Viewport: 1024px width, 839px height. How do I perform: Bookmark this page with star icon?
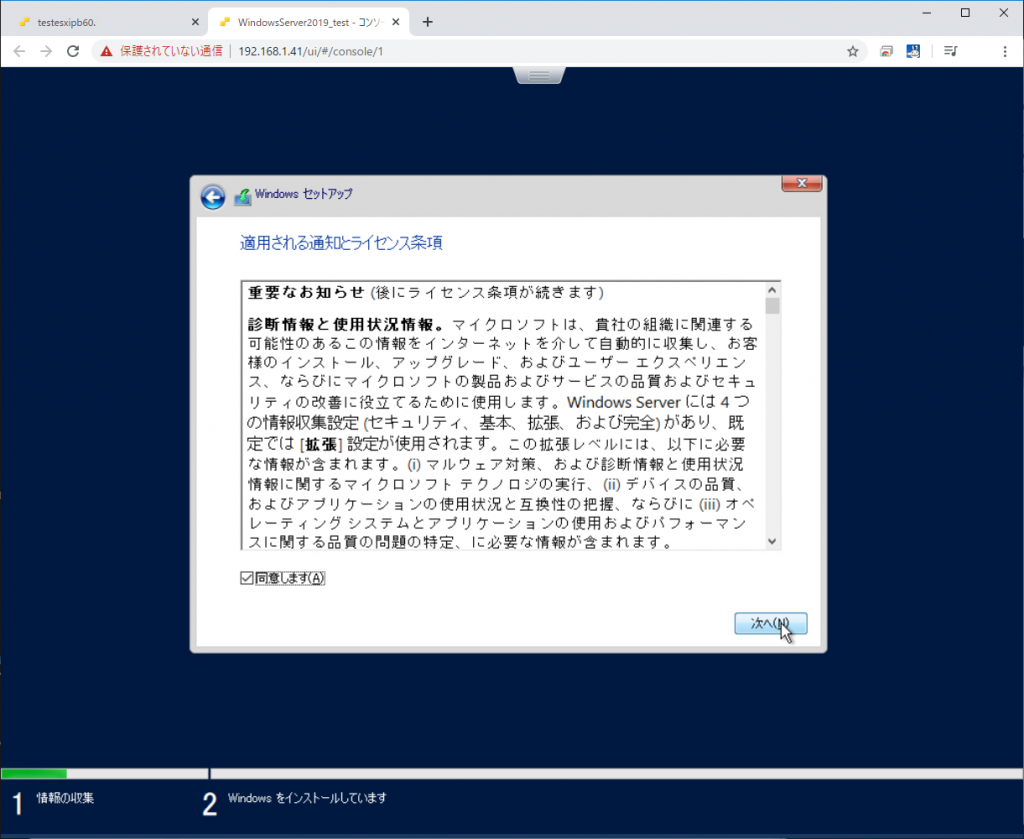pyautogui.click(x=853, y=51)
